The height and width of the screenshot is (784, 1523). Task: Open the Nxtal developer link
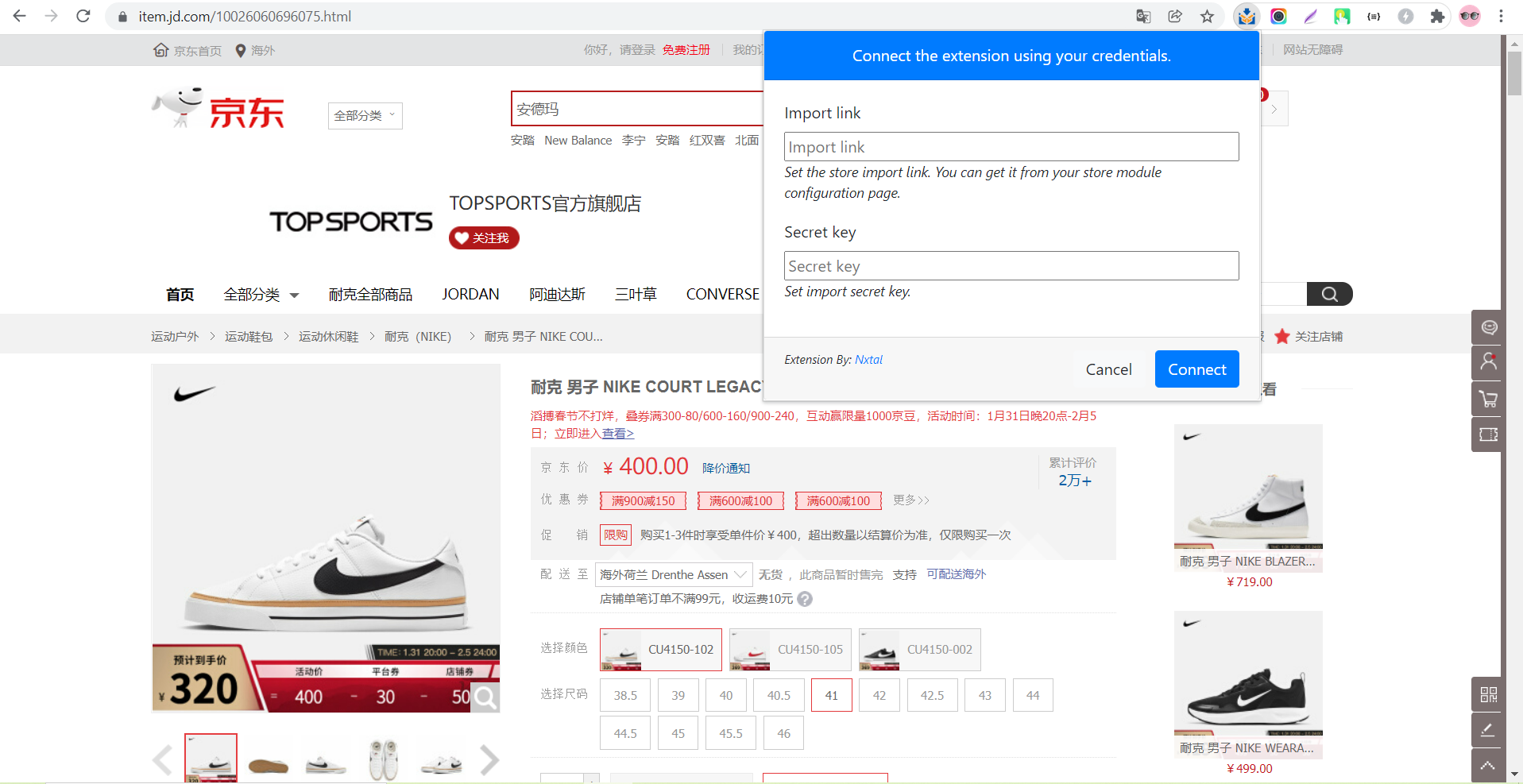tap(868, 360)
